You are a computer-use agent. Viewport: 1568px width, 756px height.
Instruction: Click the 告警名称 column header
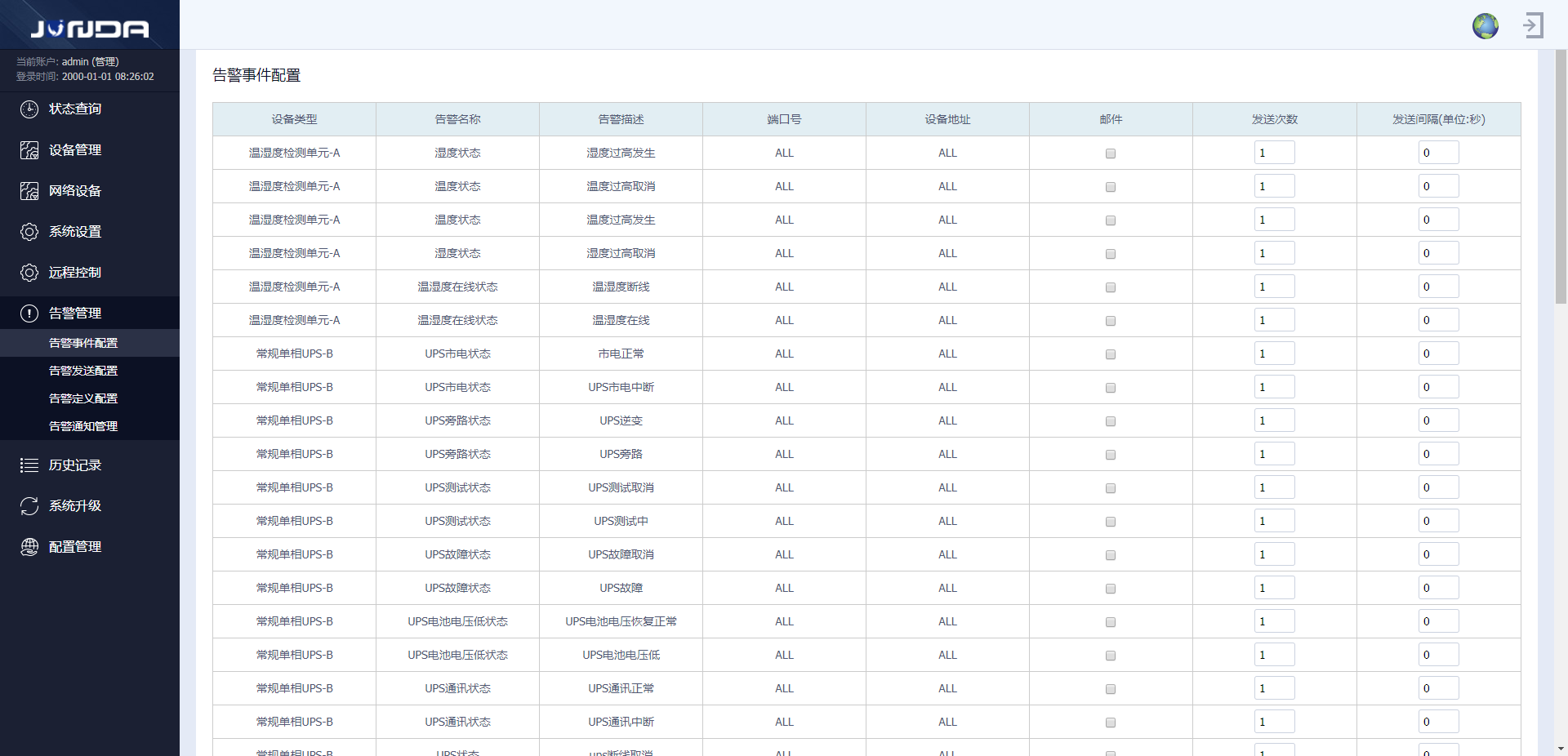pyautogui.click(x=457, y=119)
